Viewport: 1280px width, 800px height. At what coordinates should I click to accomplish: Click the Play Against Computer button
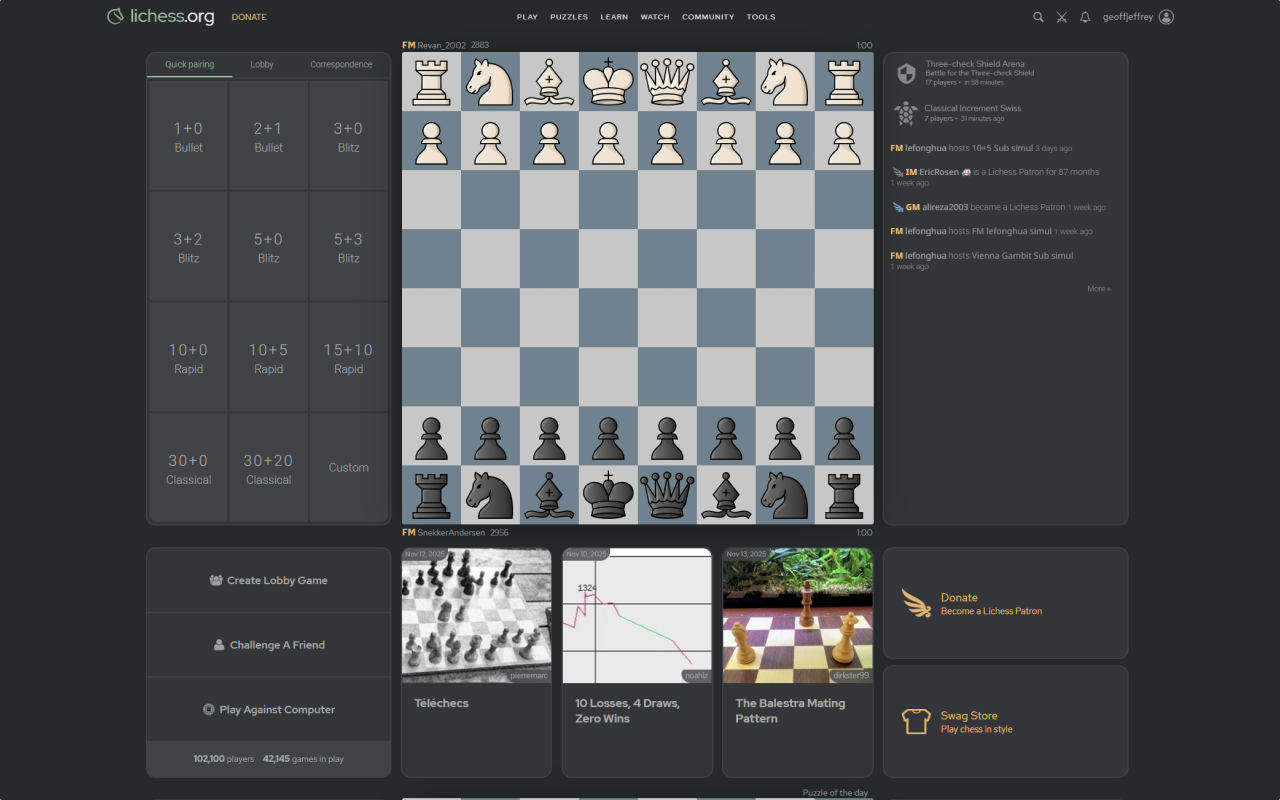pyautogui.click(x=268, y=710)
